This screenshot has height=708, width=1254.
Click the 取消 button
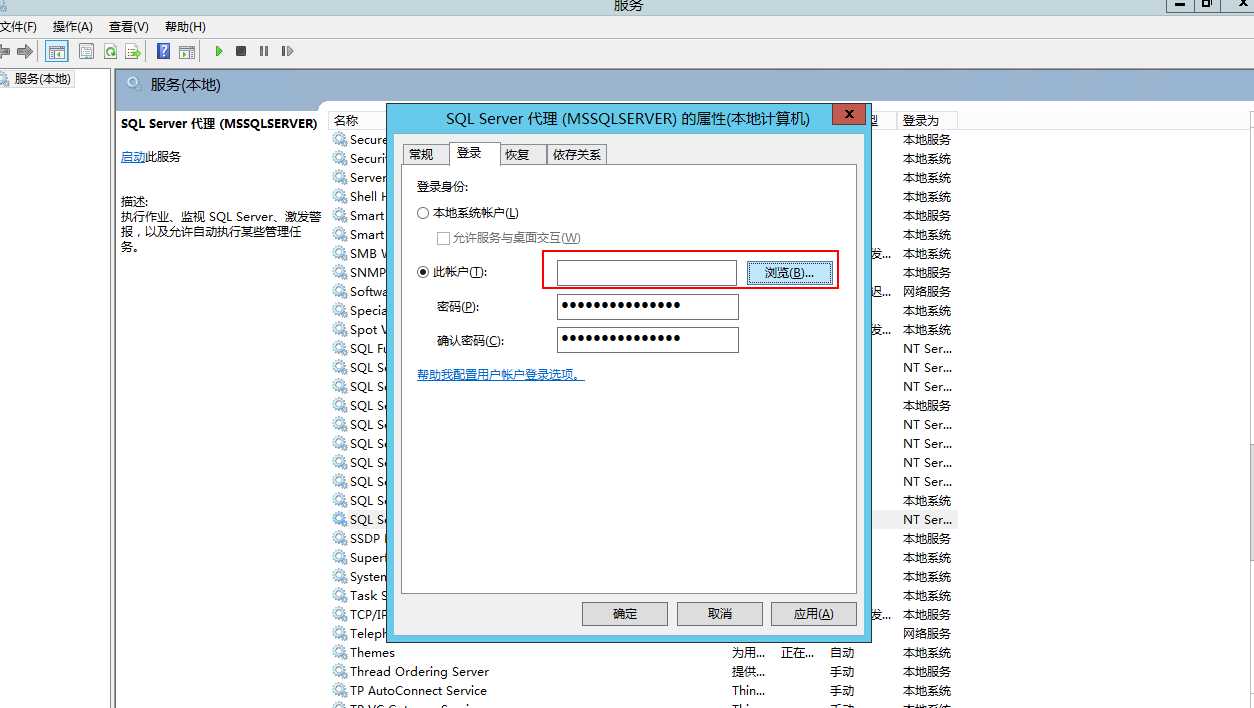(720, 614)
